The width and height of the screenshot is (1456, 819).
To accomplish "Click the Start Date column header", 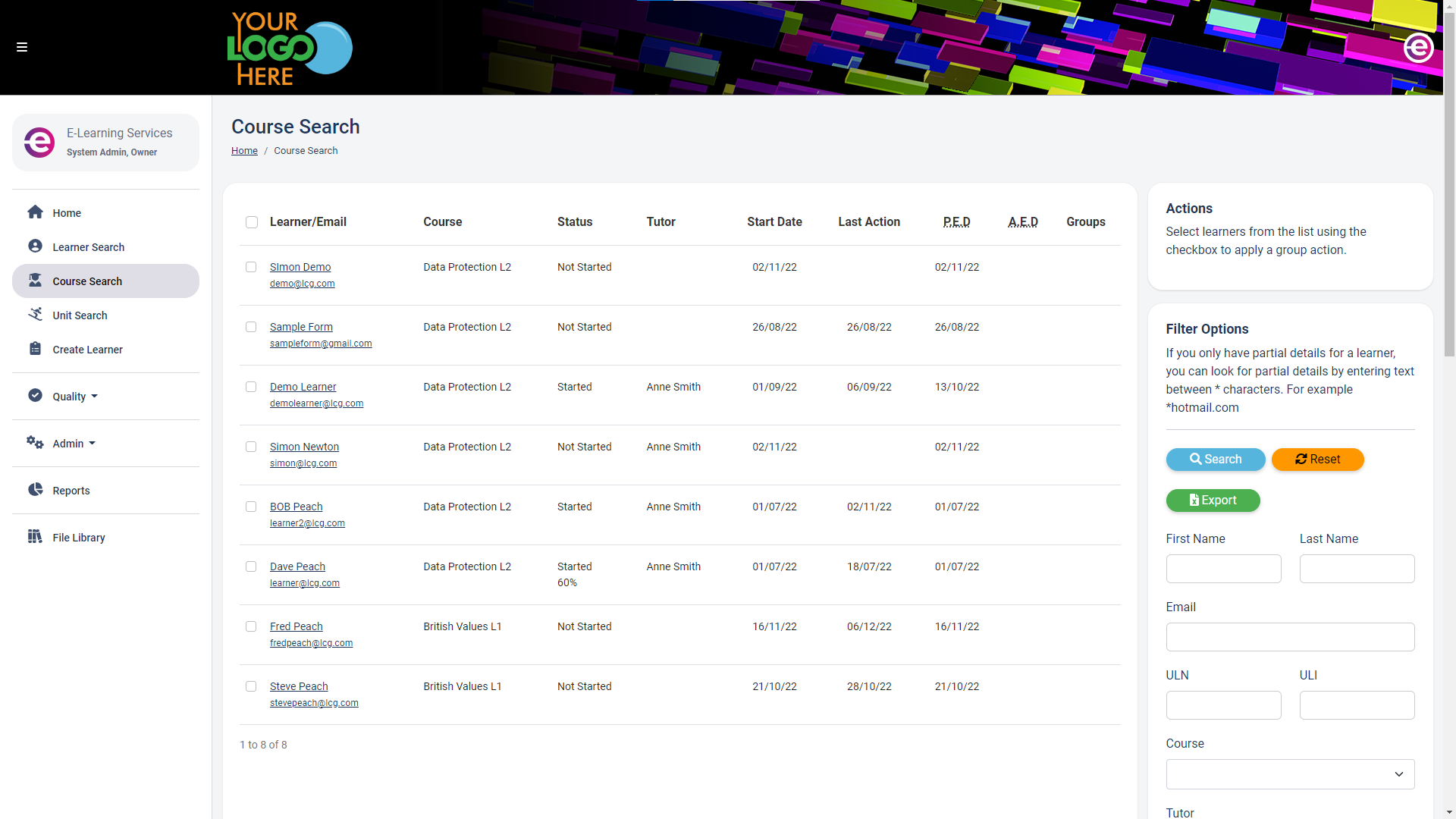I will click(774, 222).
